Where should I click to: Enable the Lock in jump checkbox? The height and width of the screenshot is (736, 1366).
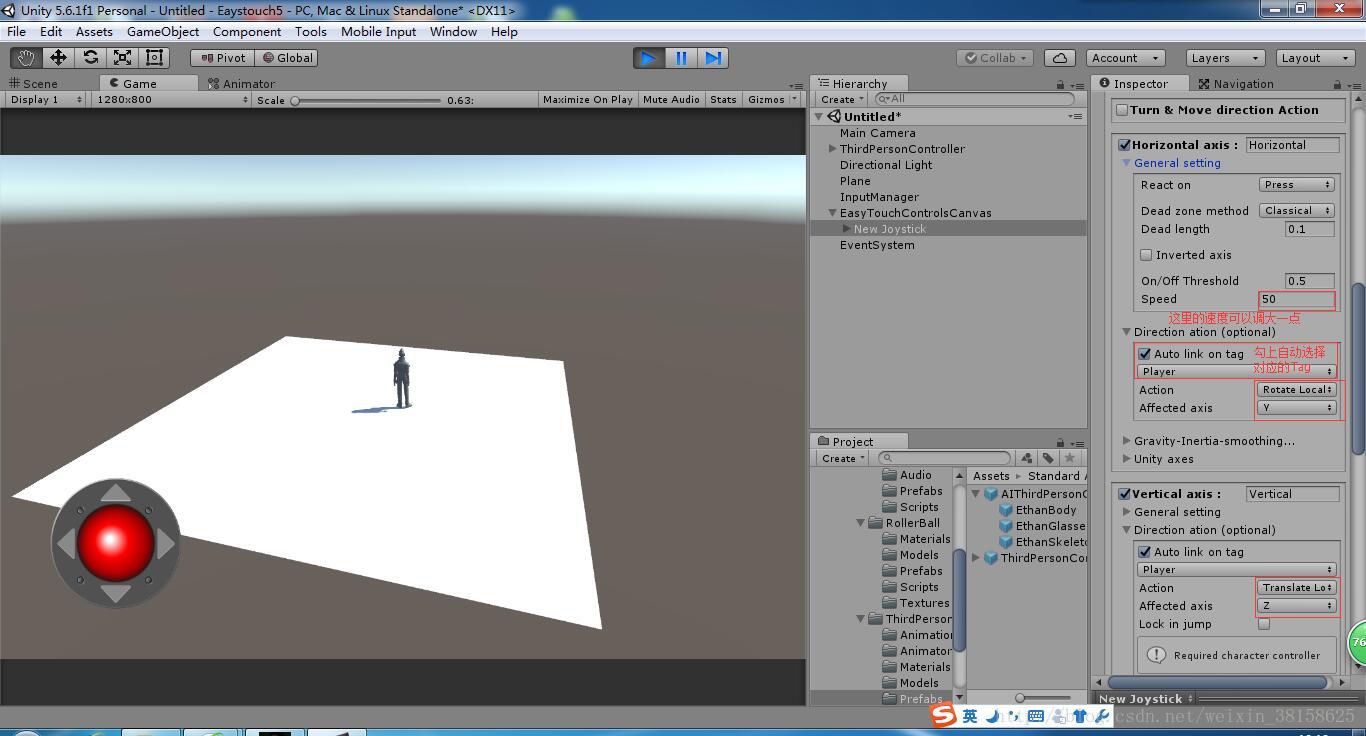pos(1264,624)
